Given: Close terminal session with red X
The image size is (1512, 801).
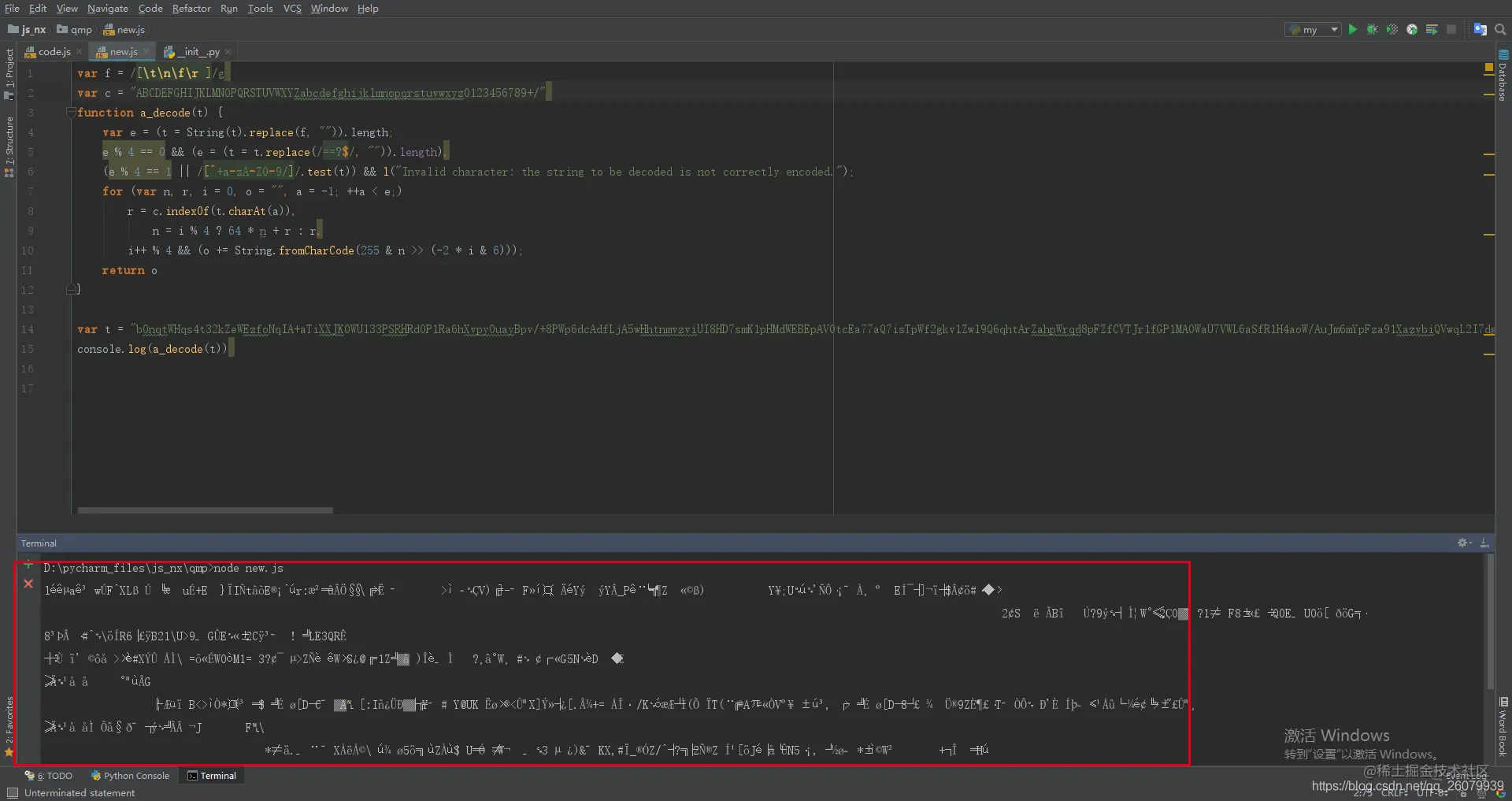Looking at the screenshot, I should click(28, 584).
